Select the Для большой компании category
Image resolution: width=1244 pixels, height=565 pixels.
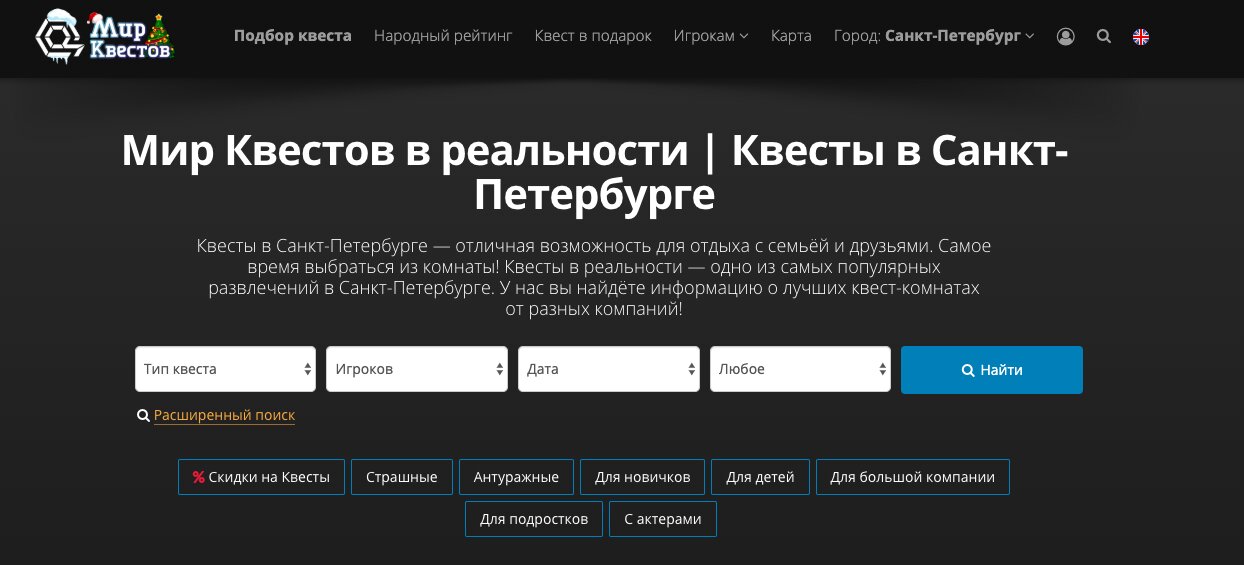click(x=913, y=477)
